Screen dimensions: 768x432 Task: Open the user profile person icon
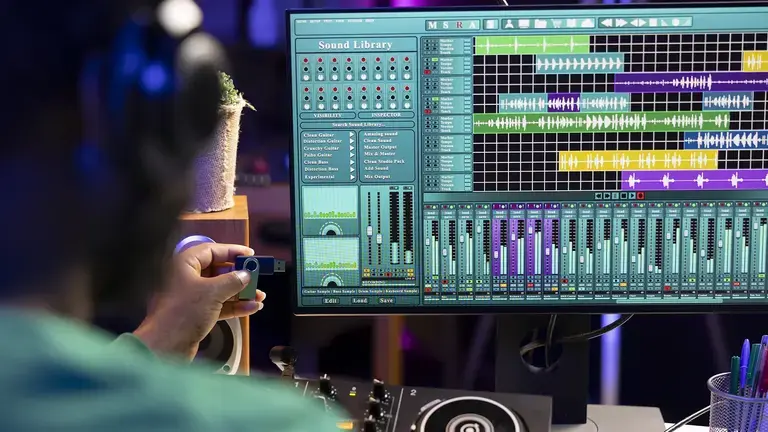click(x=509, y=24)
